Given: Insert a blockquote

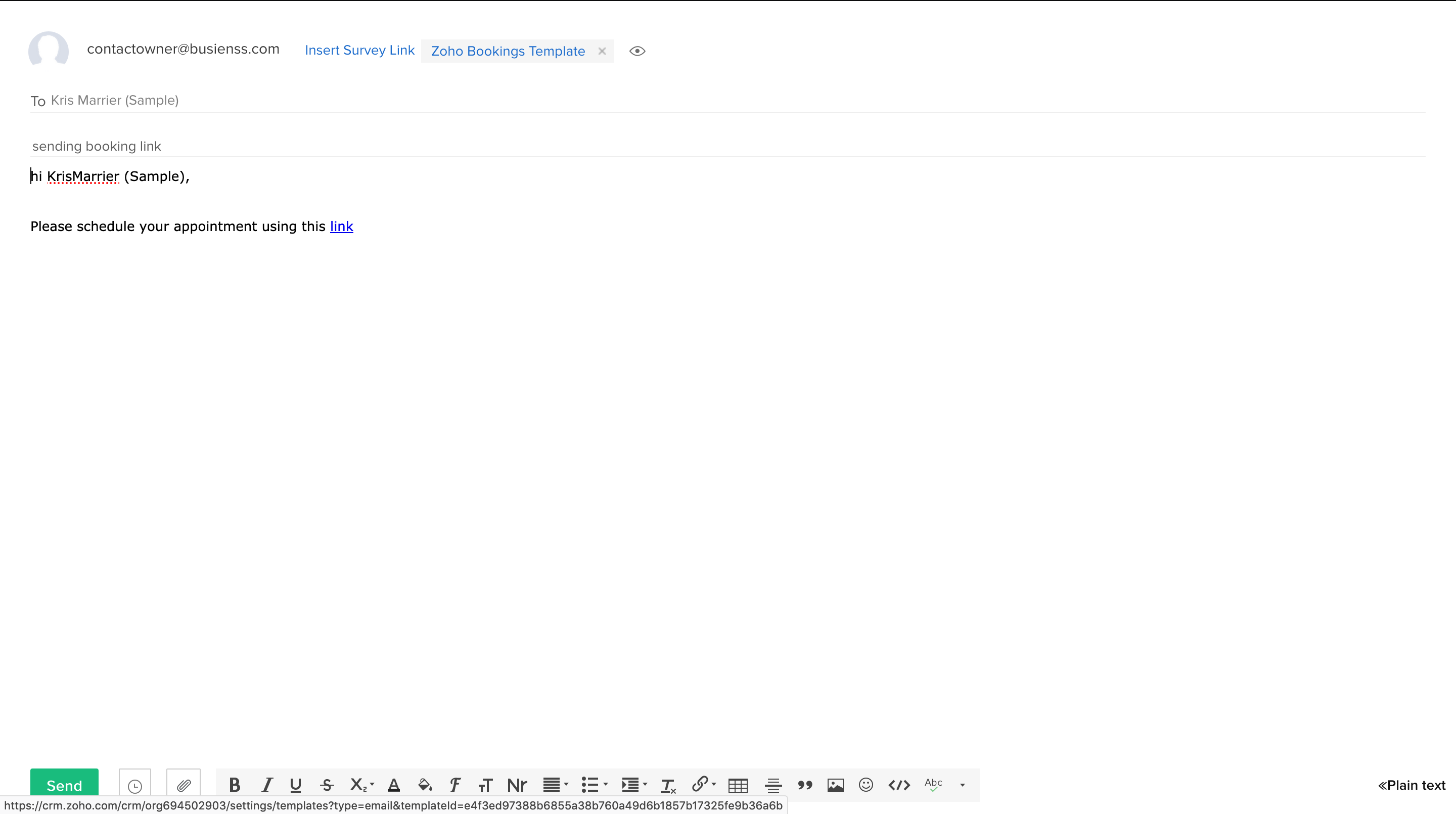Looking at the screenshot, I should click(x=805, y=785).
